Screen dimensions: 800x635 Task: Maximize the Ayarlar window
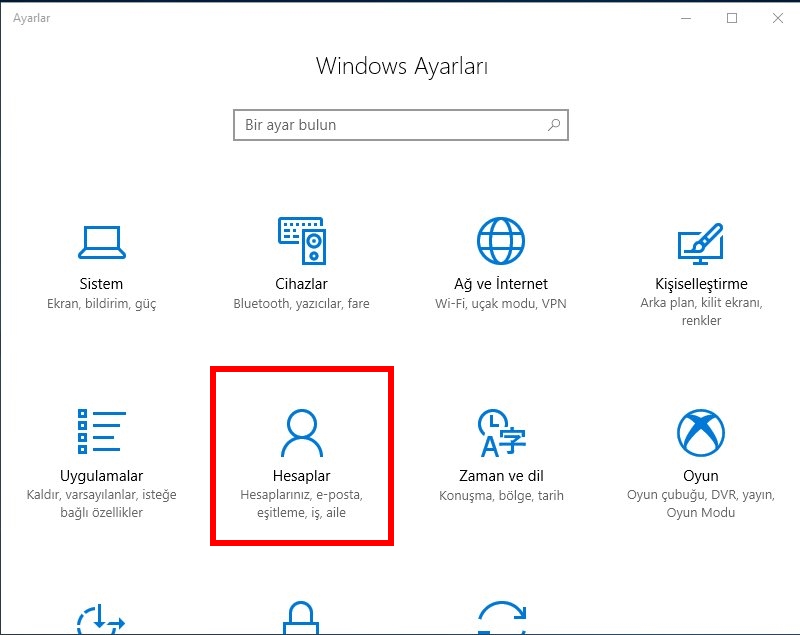[732, 18]
